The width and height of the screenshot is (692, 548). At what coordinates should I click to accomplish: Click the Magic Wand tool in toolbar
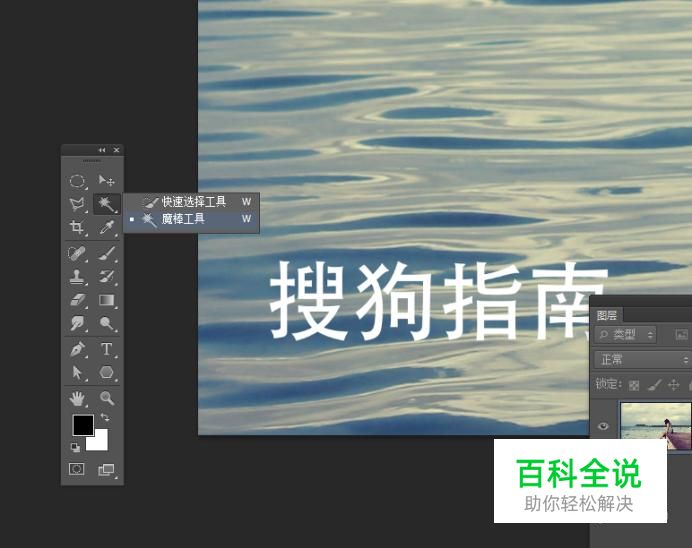106,204
